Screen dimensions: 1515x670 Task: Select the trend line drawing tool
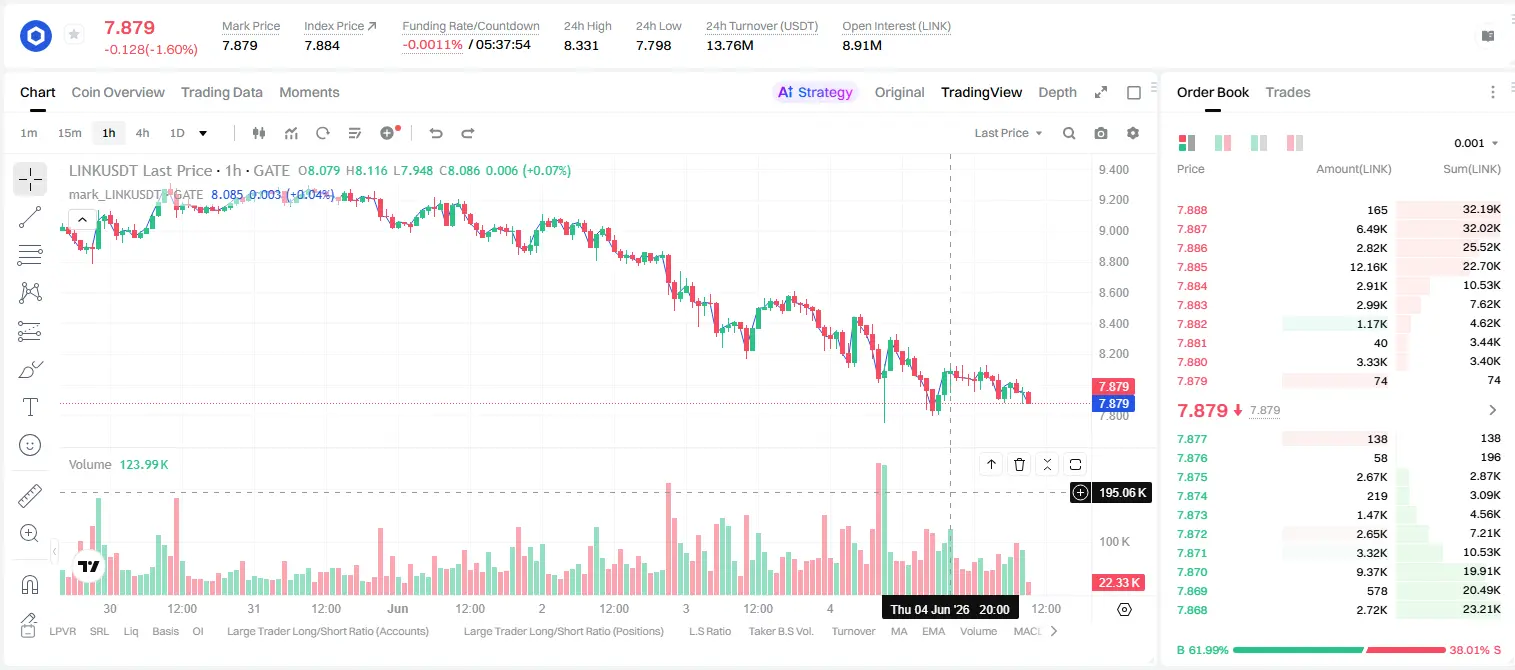point(30,217)
